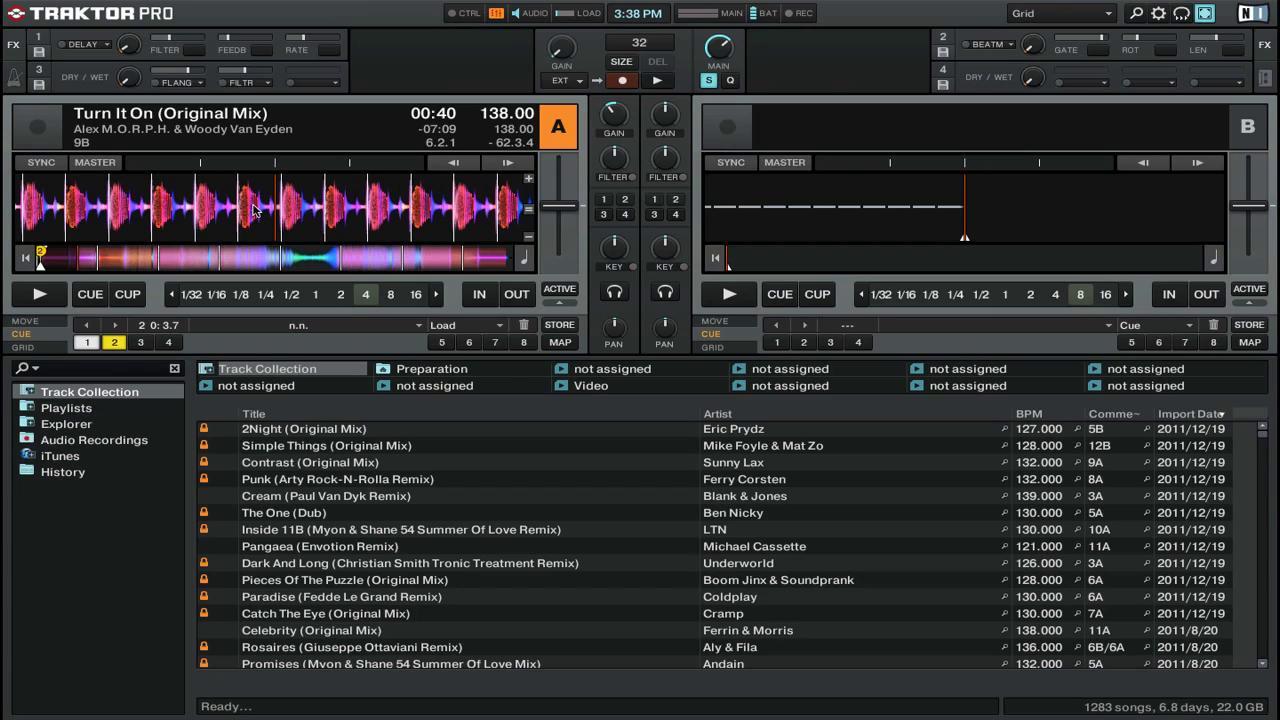Screen dimensions: 1280x720
Task: Open BEATM effect dropdown
Action: [x=988, y=44]
